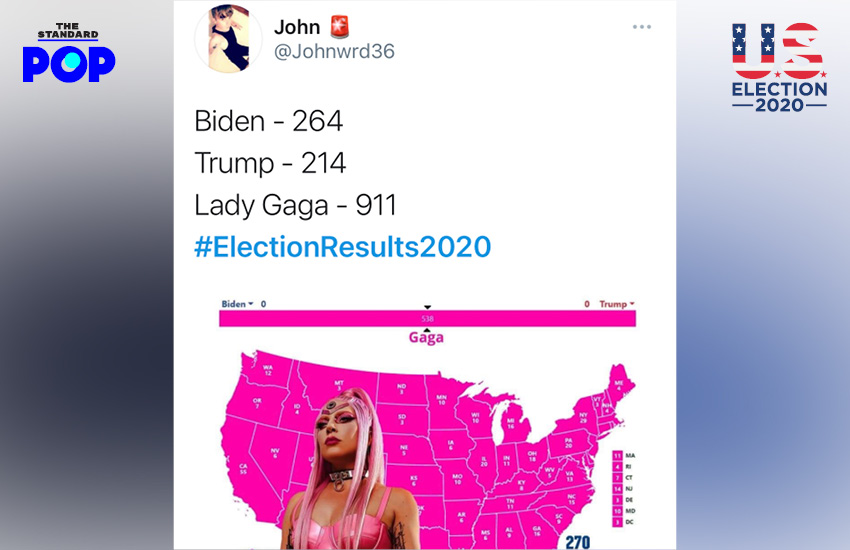Click The Standard POP logo
Screen dimensions: 850x550
(x=69, y=53)
